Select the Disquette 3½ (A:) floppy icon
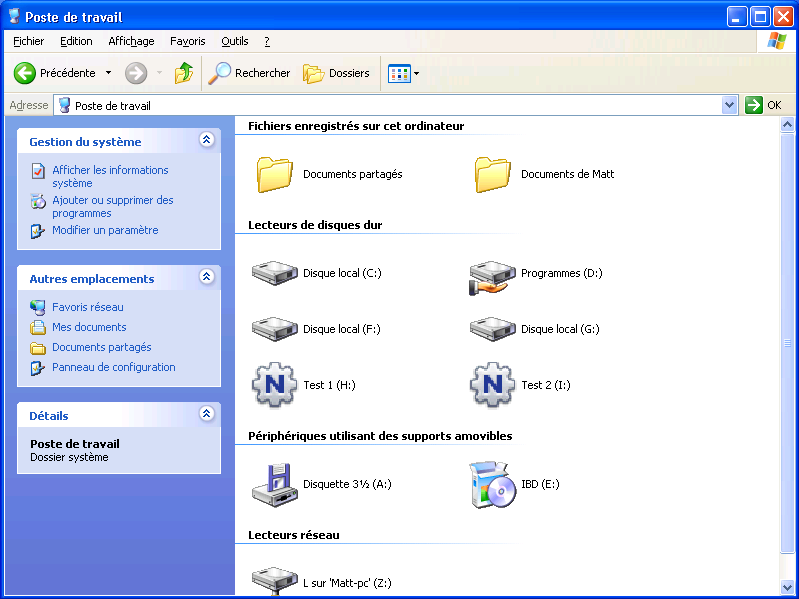The image size is (799, 599). point(275,484)
